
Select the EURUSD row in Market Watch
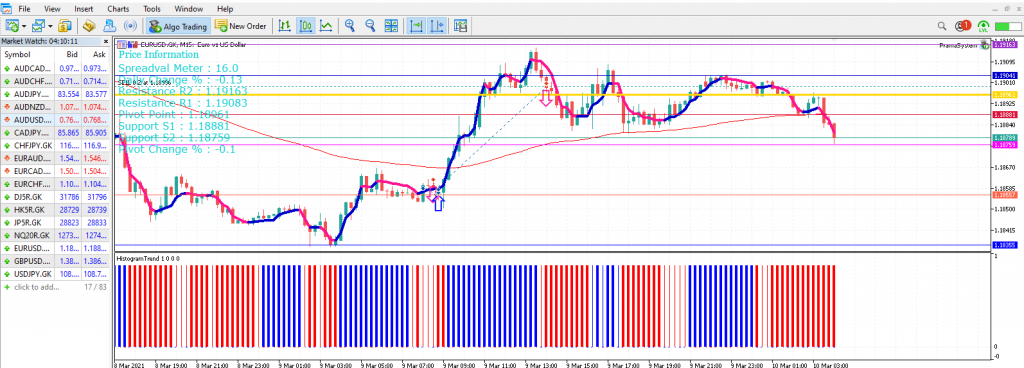pyautogui.click(x=56, y=249)
